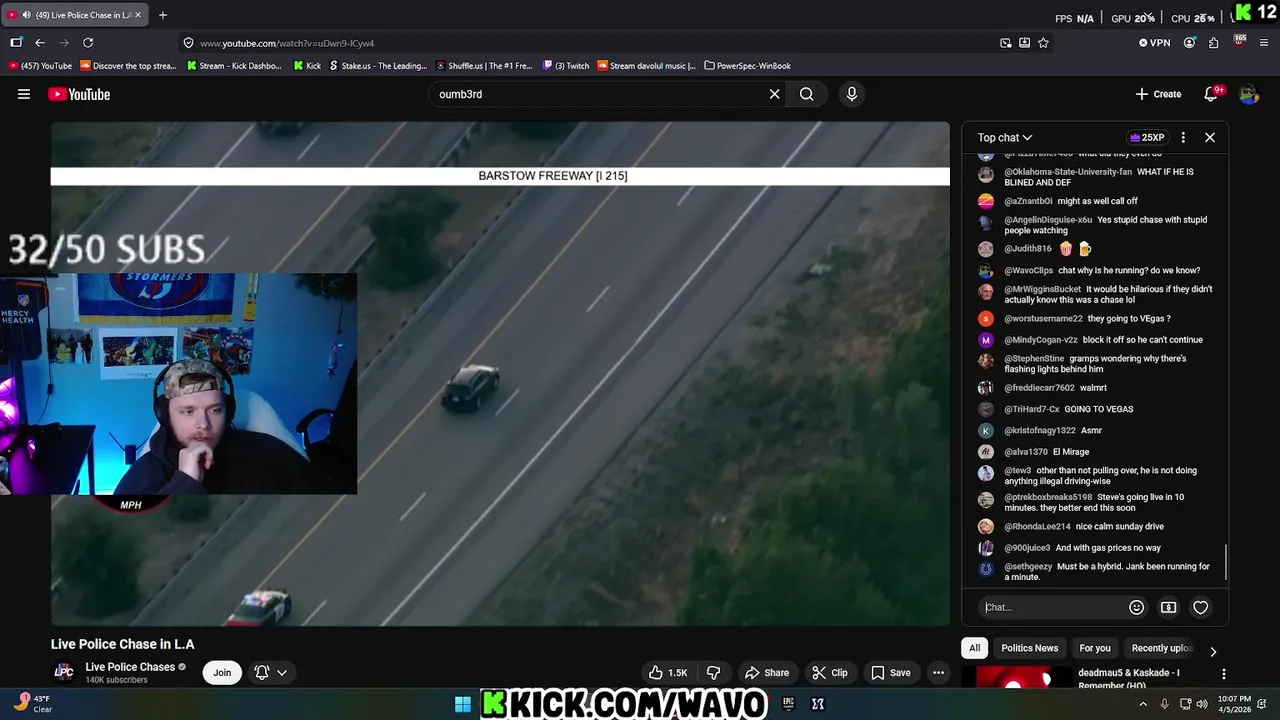Open the Super Chat dollar icon
Screen dimensions: 1280x720
coord(1168,607)
